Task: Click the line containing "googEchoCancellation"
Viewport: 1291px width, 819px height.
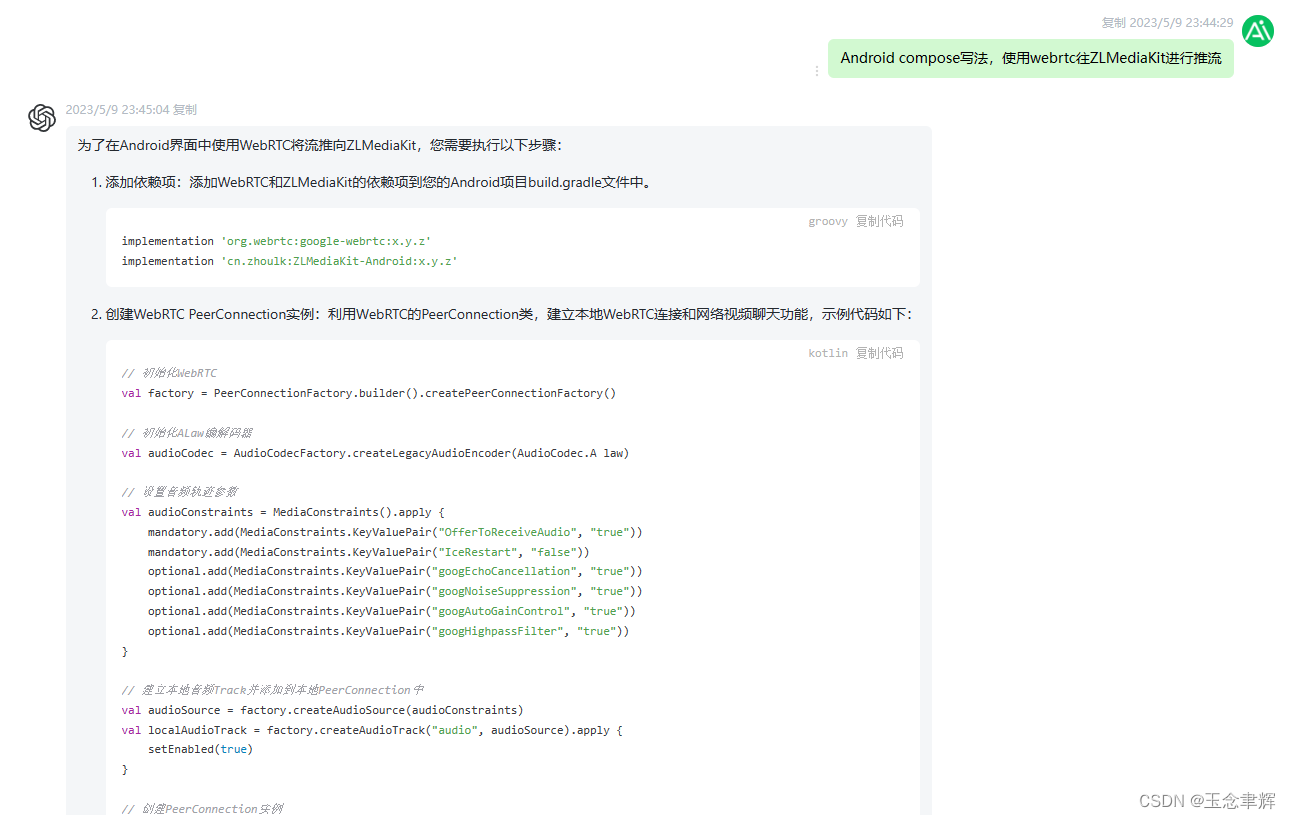Action: click(x=395, y=571)
